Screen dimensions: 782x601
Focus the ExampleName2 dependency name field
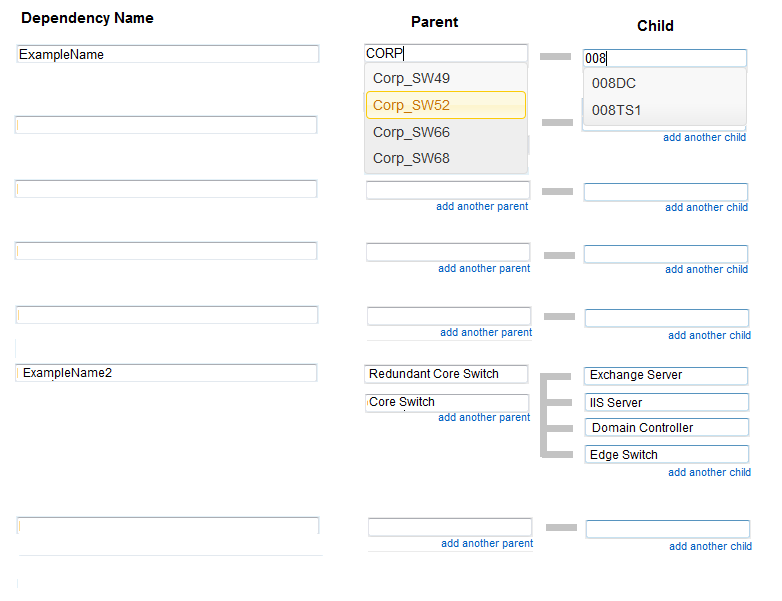[x=168, y=373]
